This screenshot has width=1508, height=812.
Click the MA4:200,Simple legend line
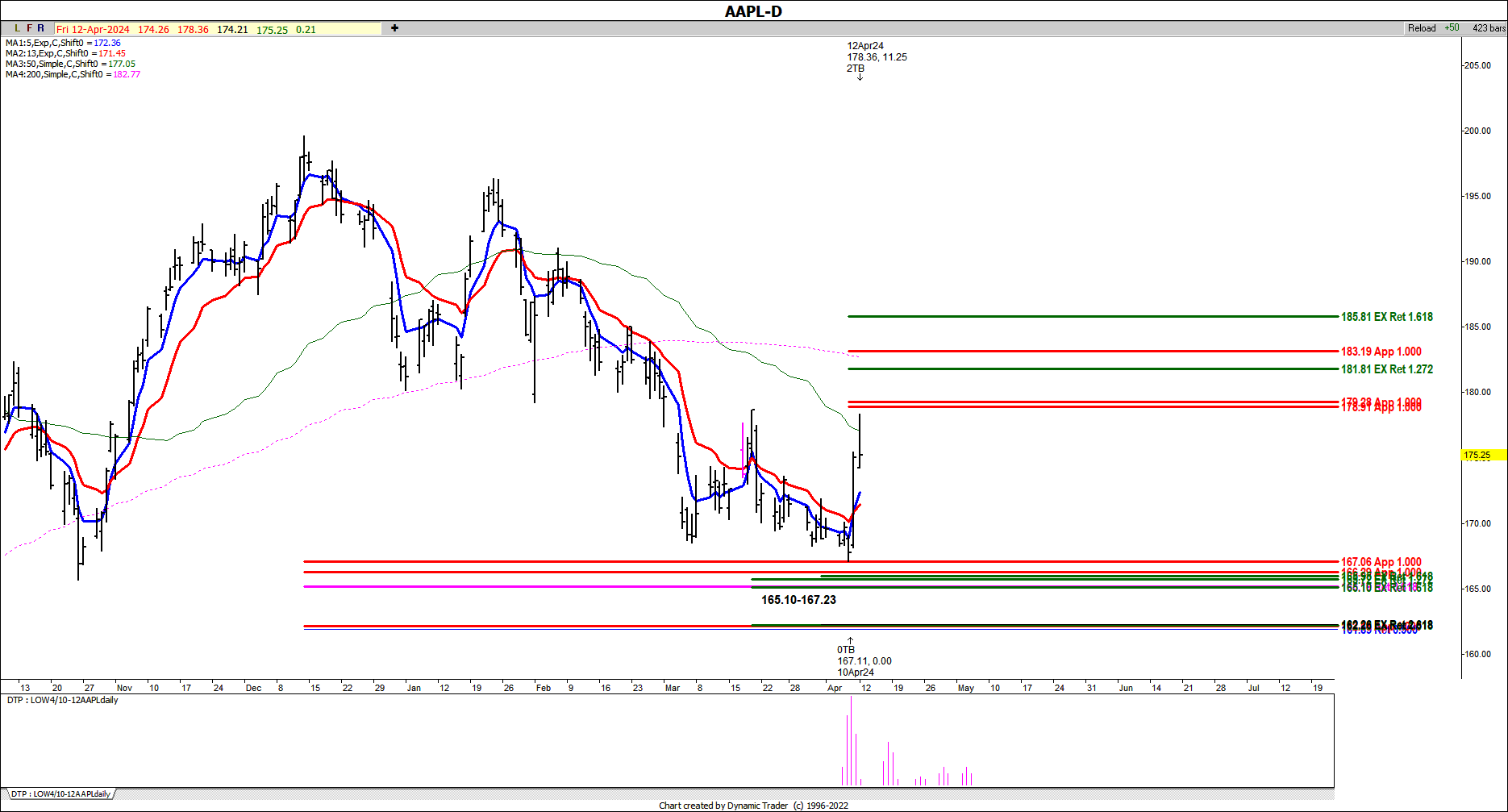[73, 74]
